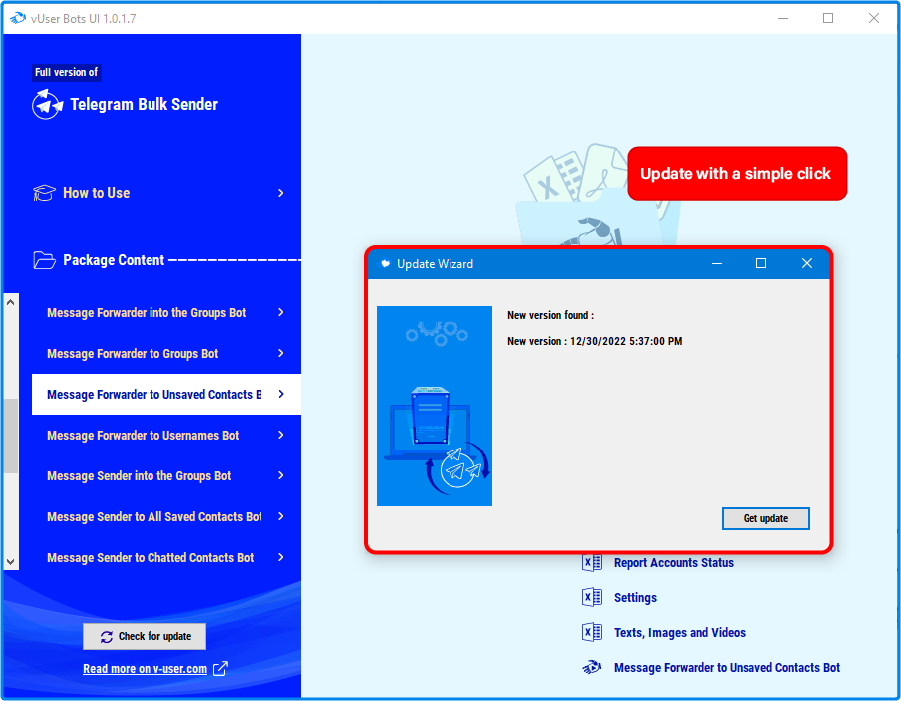Click the Telegram Bulk Sender title text
The height and width of the screenshot is (701, 901).
[144, 105]
